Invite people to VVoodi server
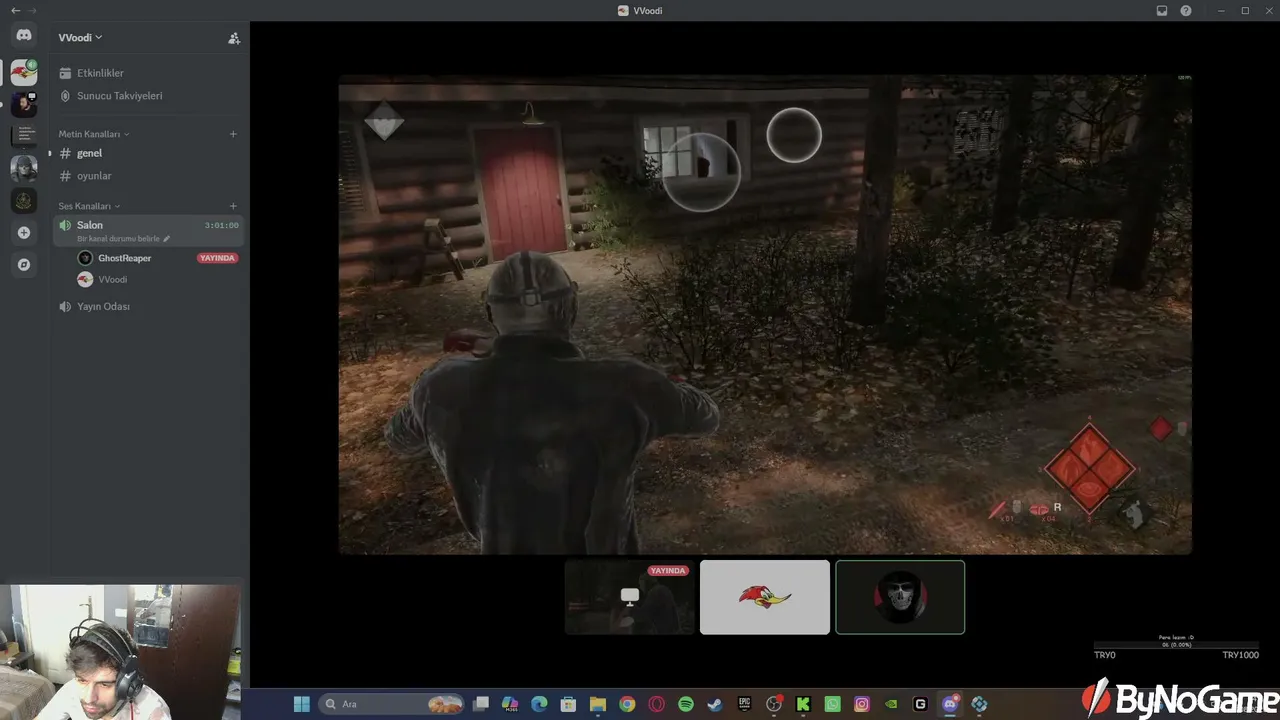This screenshot has width=1280, height=720. click(x=234, y=38)
